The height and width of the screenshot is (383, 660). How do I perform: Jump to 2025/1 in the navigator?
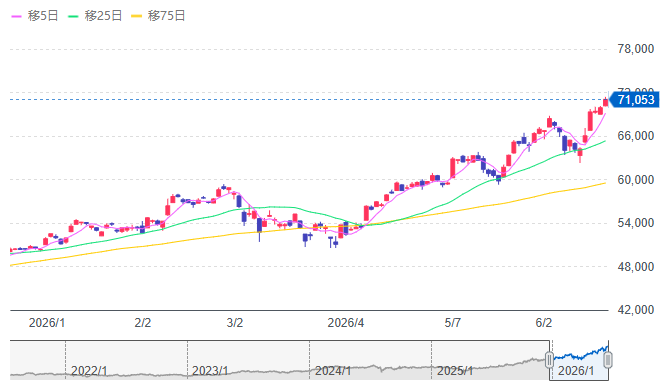(455, 371)
